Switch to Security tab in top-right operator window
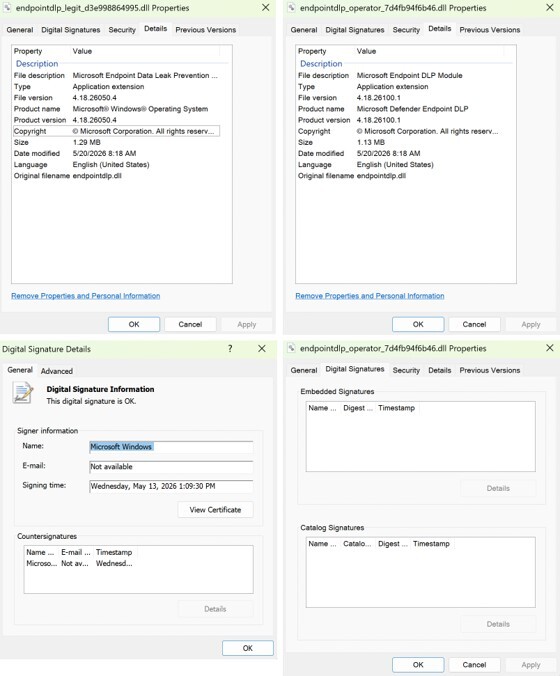Screen dimensions: 560x676 coord(406,30)
